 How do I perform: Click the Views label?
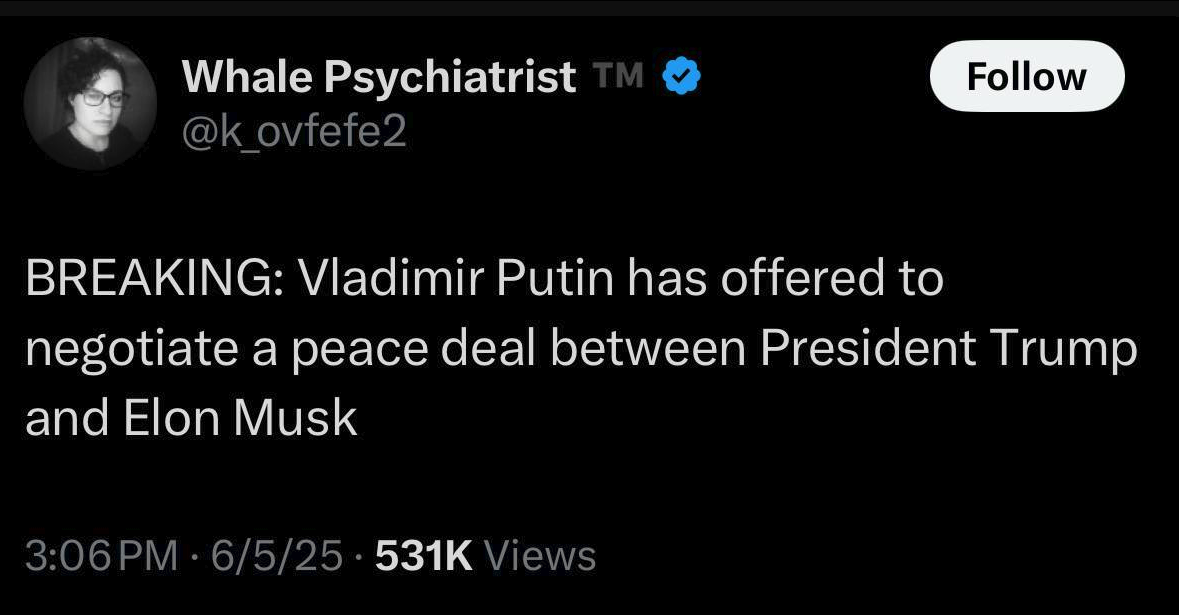click(x=540, y=556)
